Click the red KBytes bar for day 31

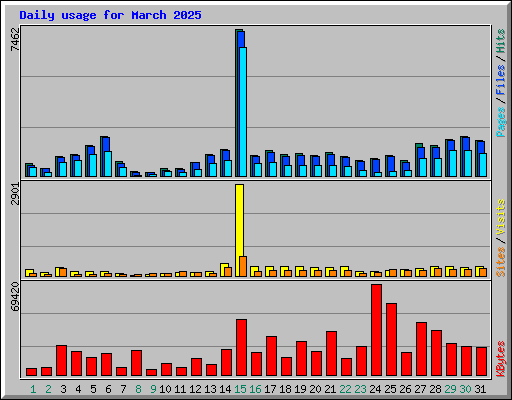point(481,362)
